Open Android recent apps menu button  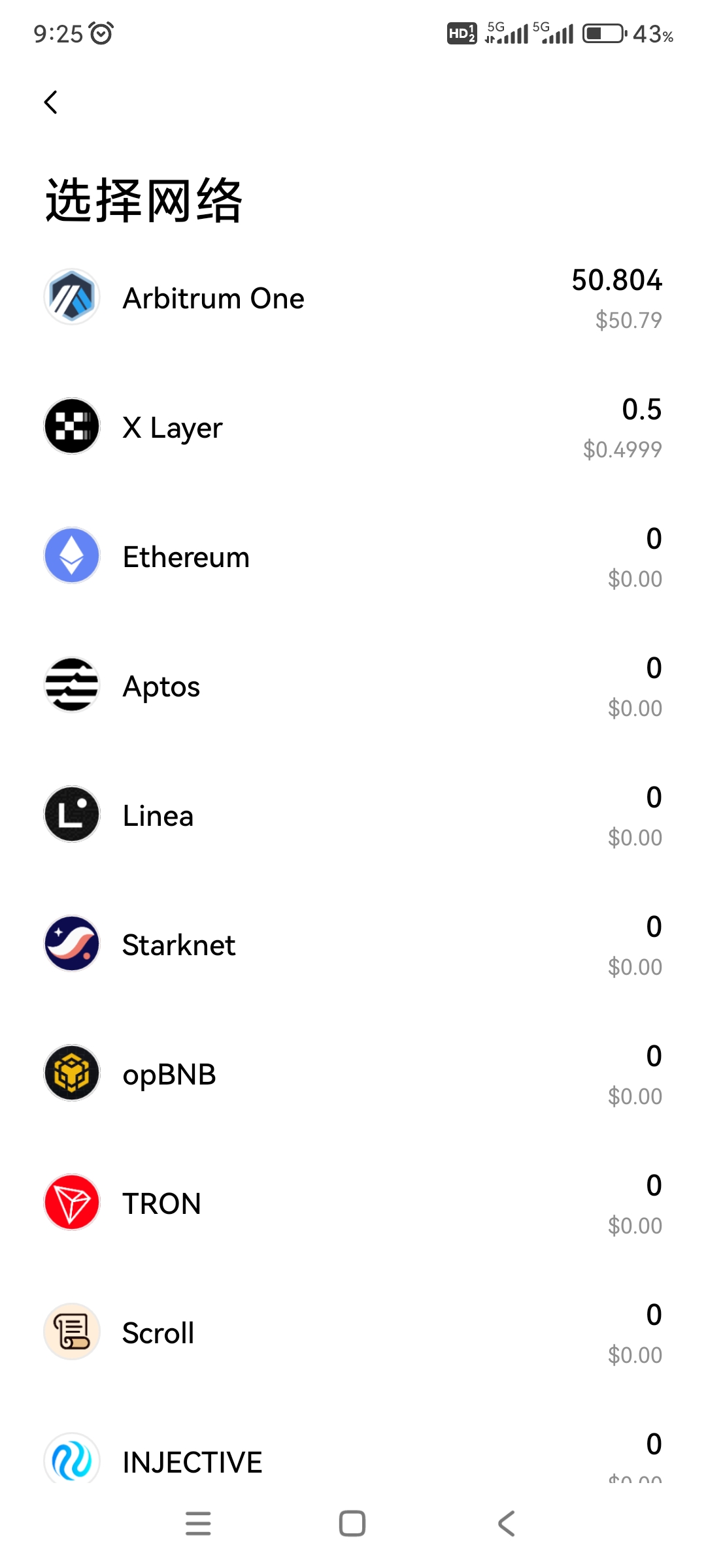point(198,1524)
